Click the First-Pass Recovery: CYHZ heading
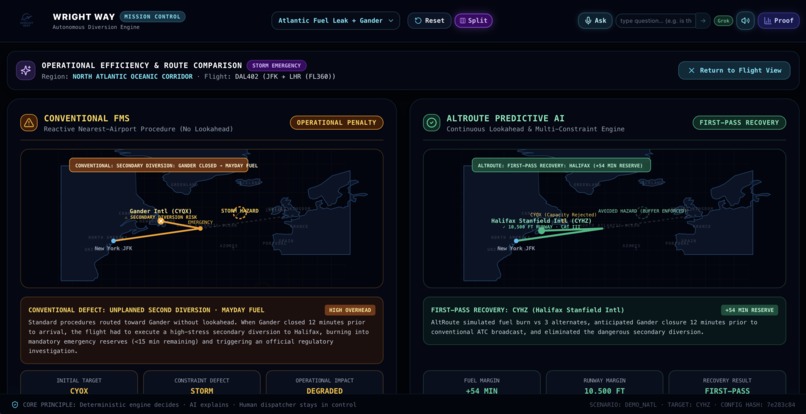This screenshot has height=414, width=806. pyautogui.click(x=527, y=310)
